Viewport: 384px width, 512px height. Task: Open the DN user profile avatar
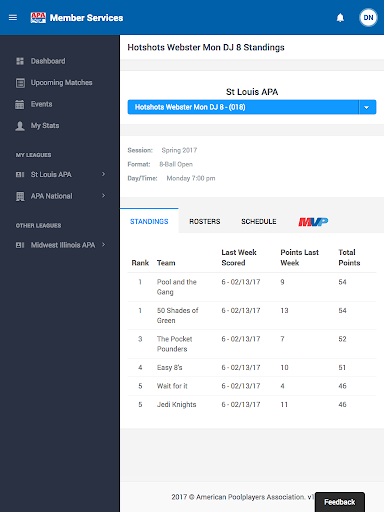368,18
